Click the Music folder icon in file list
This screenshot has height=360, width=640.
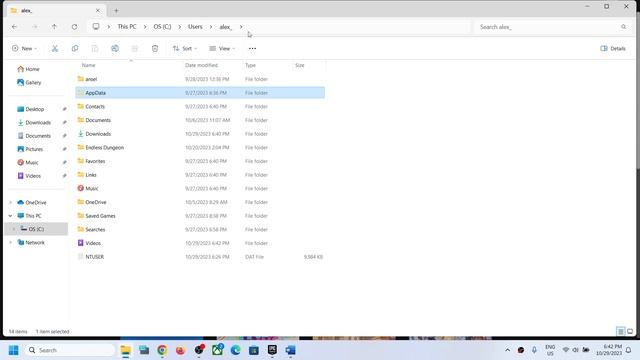point(80,188)
